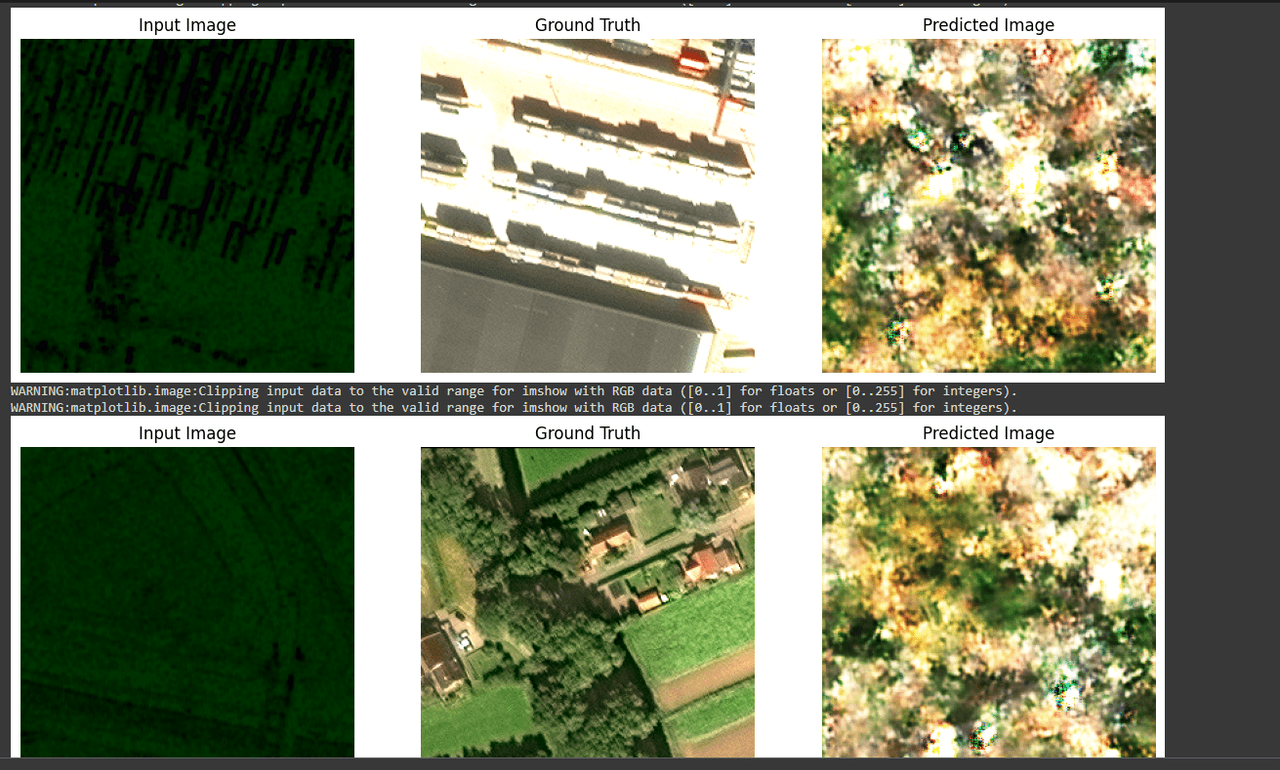Click the red structure in the top ground truth
The height and width of the screenshot is (770, 1280).
pos(692,58)
